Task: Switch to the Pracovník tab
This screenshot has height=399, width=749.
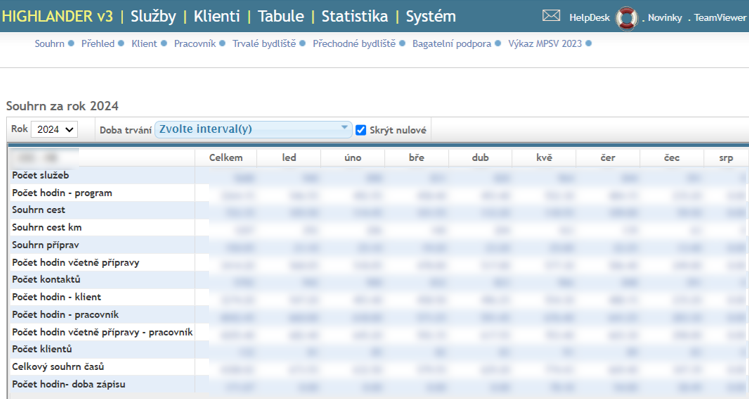Action: pyautogui.click(x=195, y=43)
